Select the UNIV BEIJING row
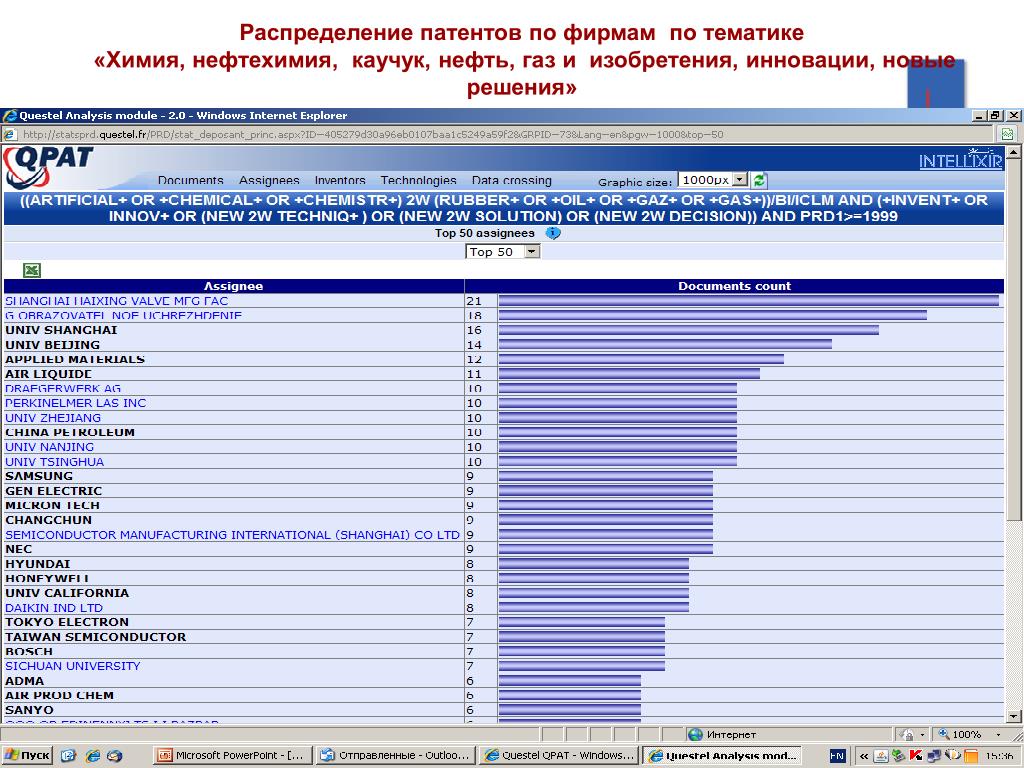The width and height of the screenshot is (1024, 768). pos(504,345)
